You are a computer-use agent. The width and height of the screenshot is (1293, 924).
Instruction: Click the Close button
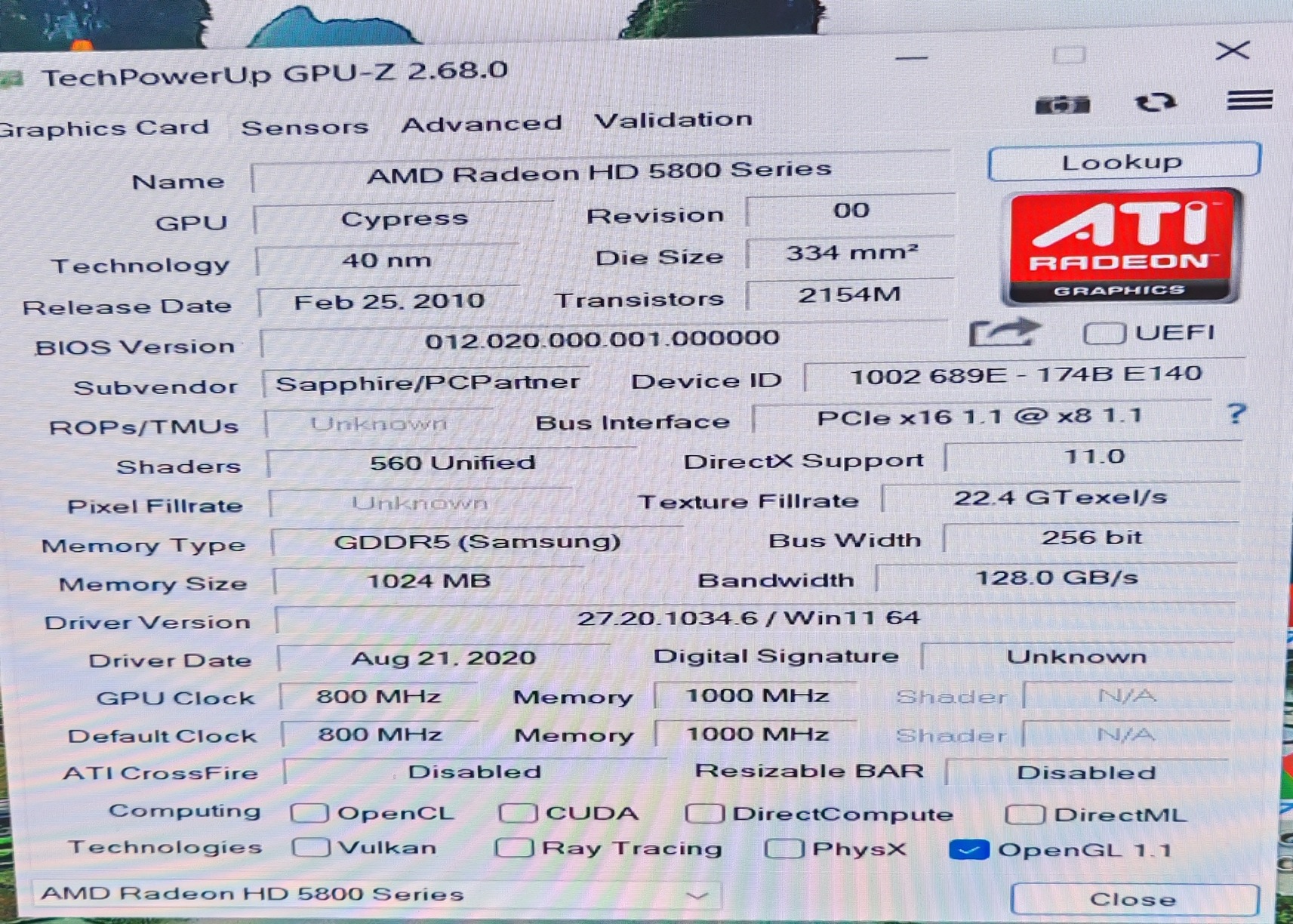pyautogui.click(x=1134, y=899)
